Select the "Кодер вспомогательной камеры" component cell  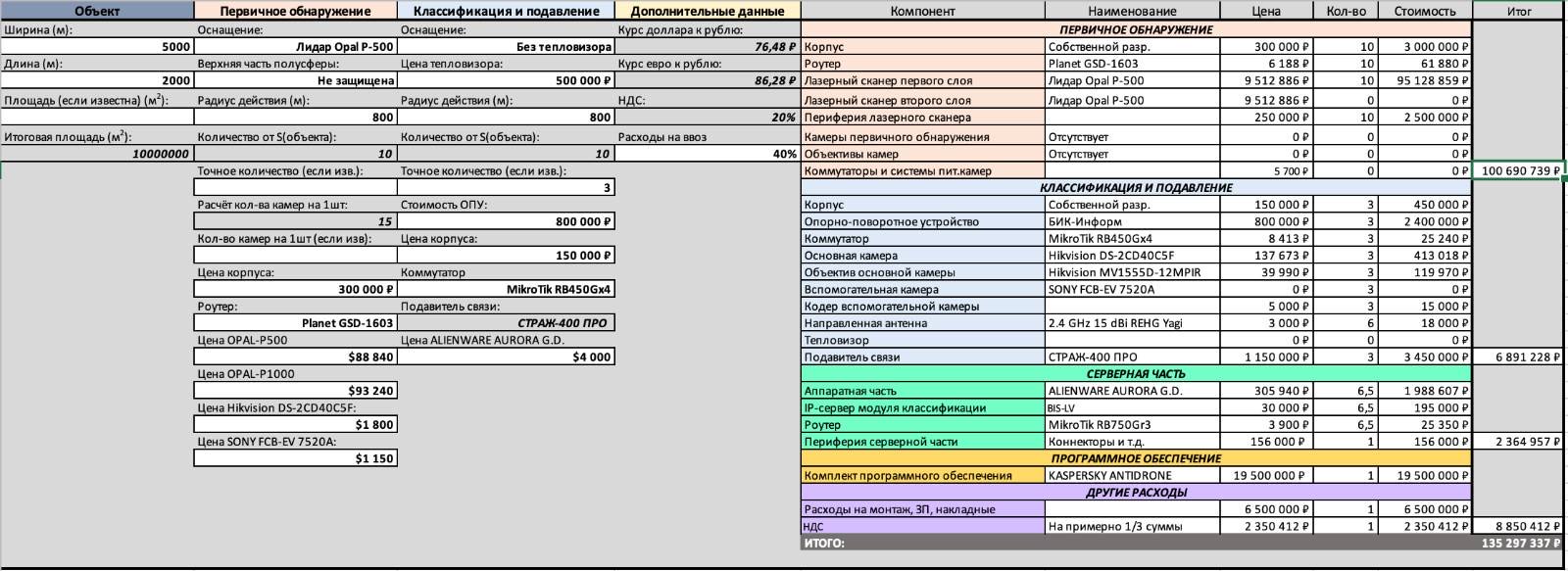pos(922,307)
